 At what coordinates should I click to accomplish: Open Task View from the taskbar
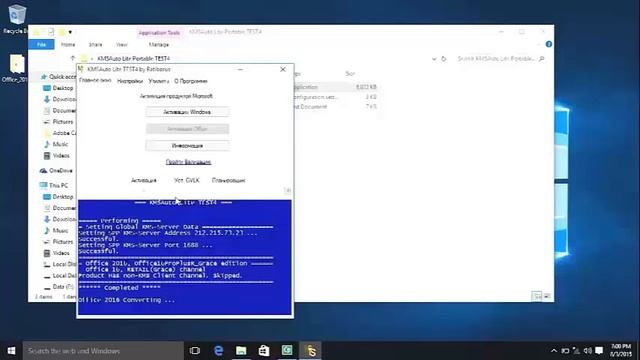195,351
